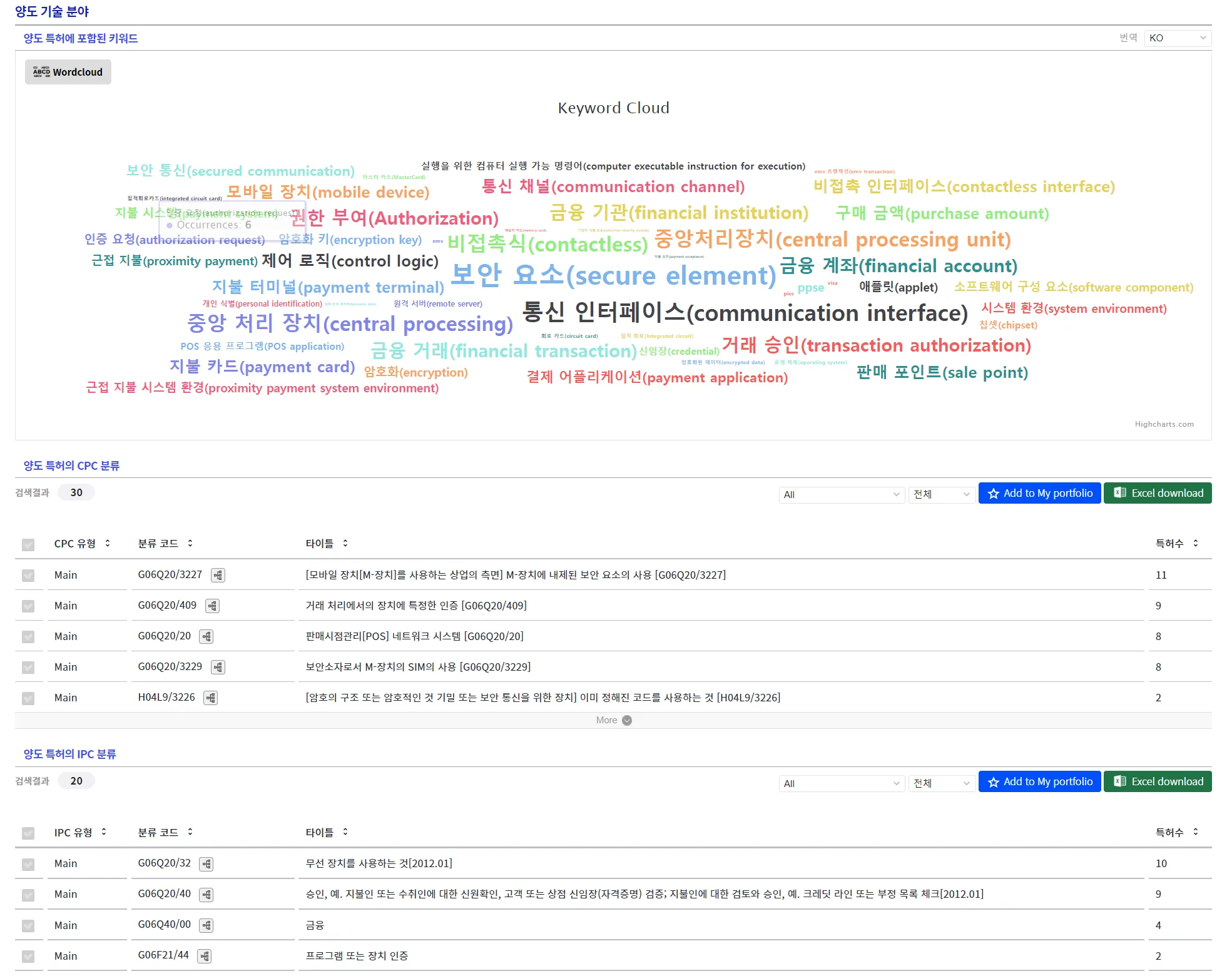This screenshot has height=976, width=1232.
Task: Click sort arrows next to IPC 유형
Action: click(x=104, y=832)
